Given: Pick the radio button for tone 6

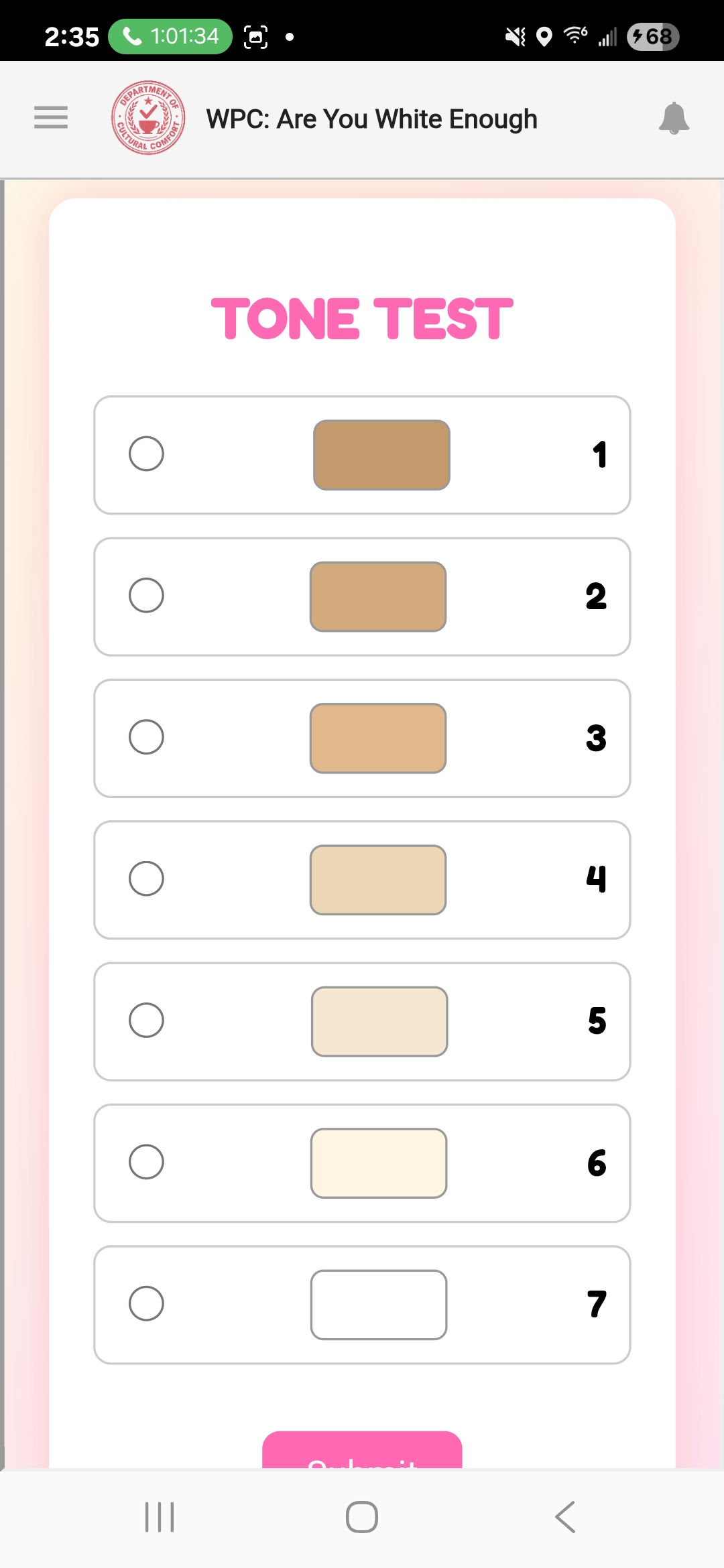Looking at the screenshot, I should tap(146, 1162).
